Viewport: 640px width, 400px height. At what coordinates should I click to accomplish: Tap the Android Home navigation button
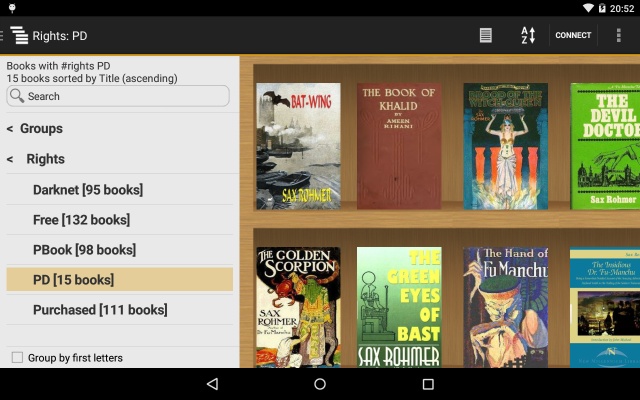click(x=320, y=384)
